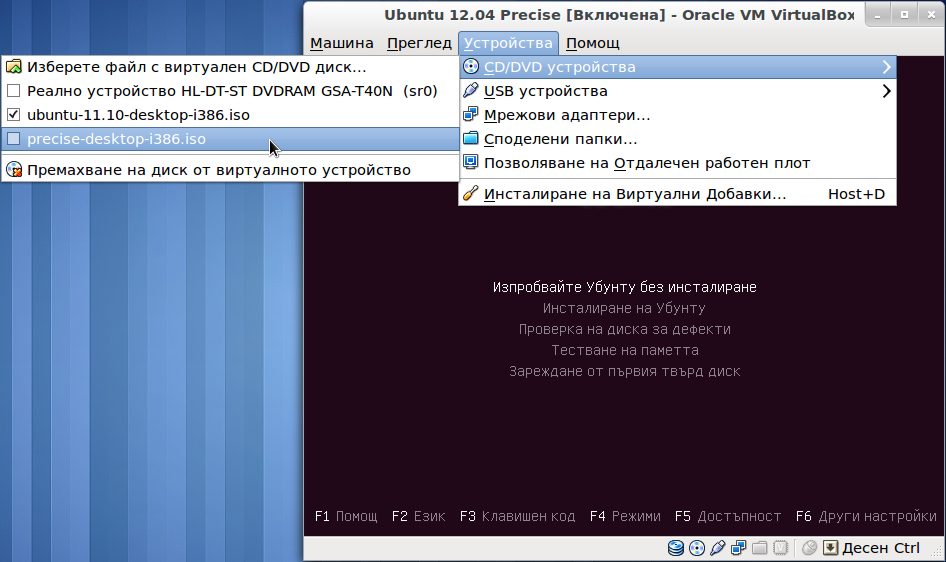
Task: Click F2 Език at the boot screen
Action: 418,516
